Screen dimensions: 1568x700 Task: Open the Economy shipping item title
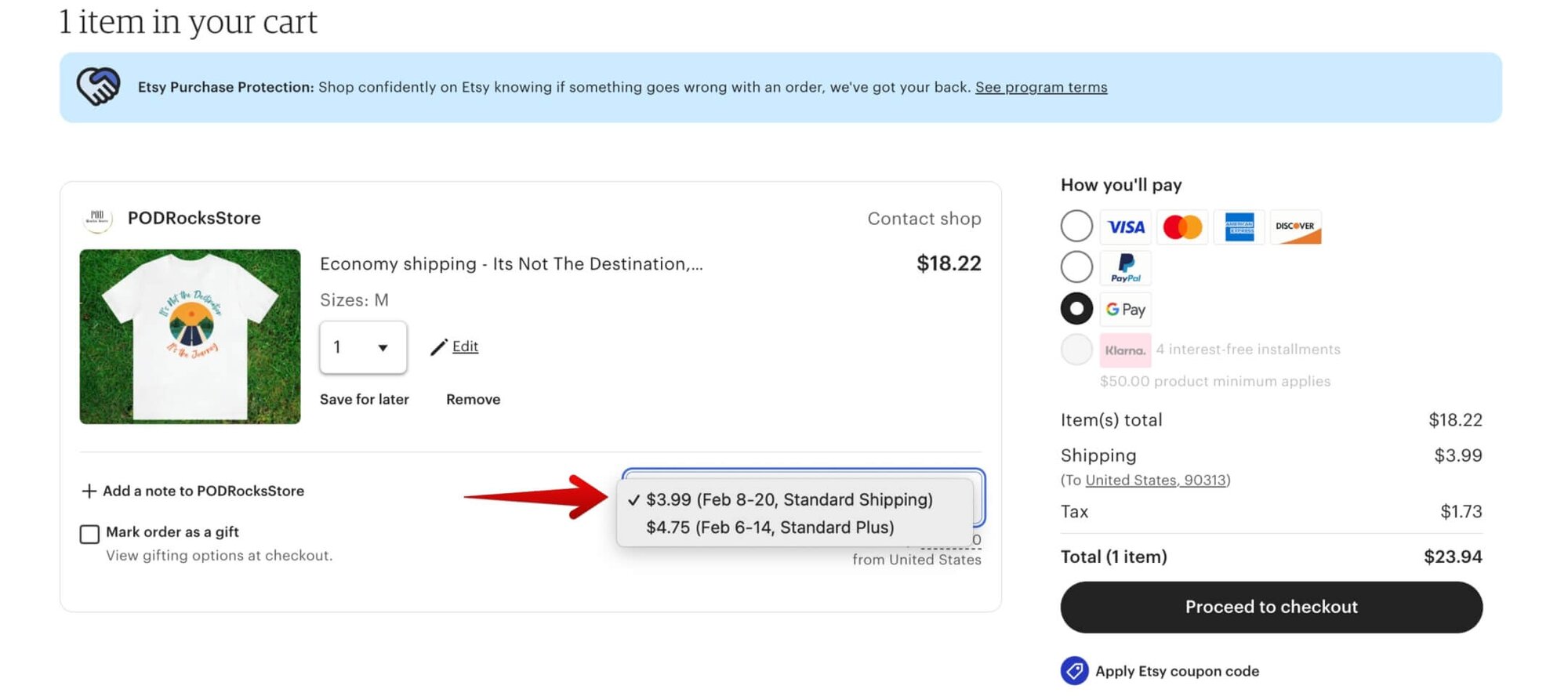pyautogui.click(x=511, y=264)
